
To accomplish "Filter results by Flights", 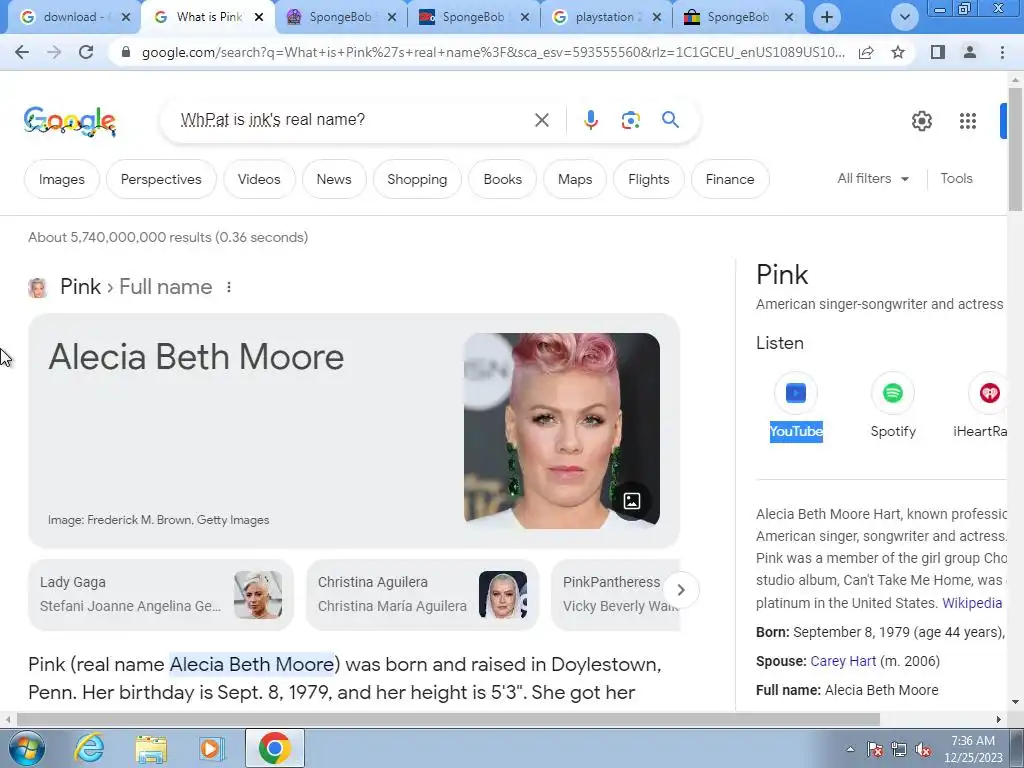I will 648,179.
